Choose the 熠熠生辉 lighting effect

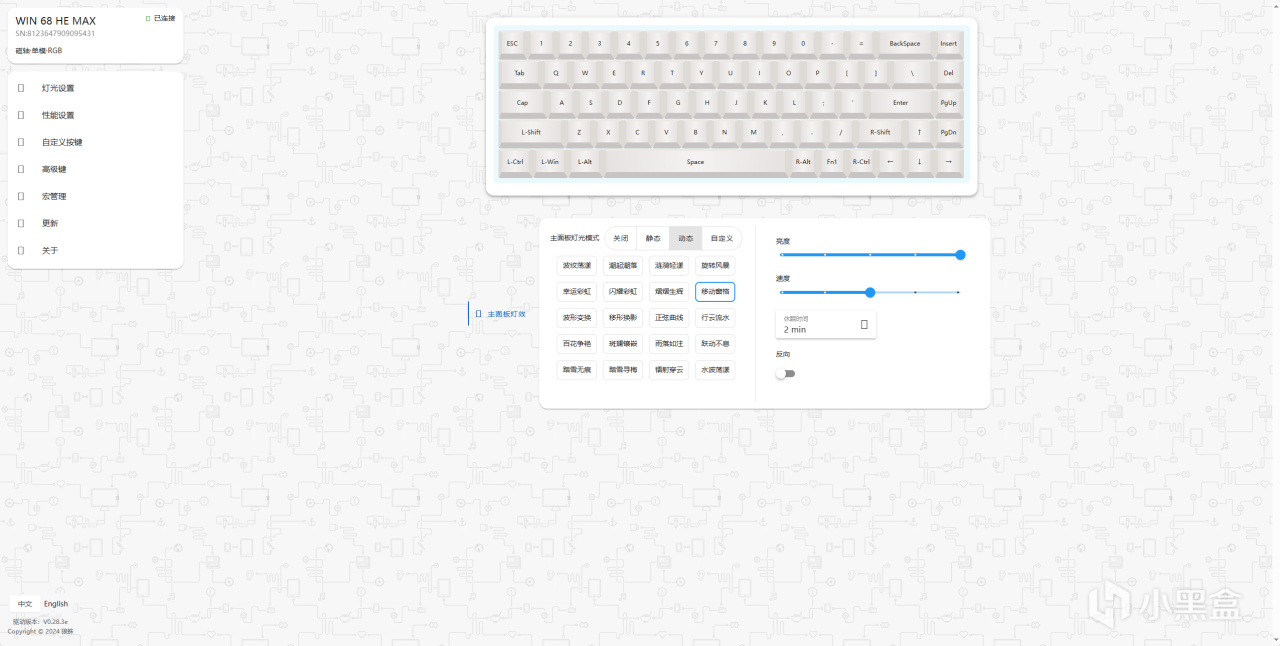click(669, 292)
